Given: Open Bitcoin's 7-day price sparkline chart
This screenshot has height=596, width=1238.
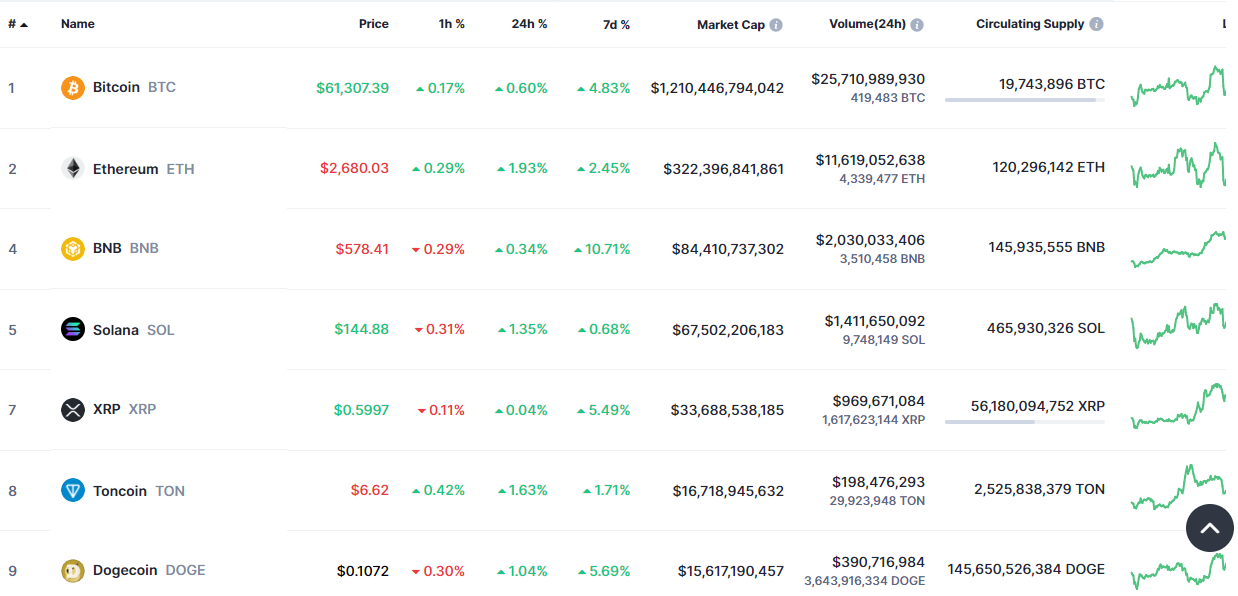Looking at the screenshot, I should pyautogui.click(x=1179, y=86).
